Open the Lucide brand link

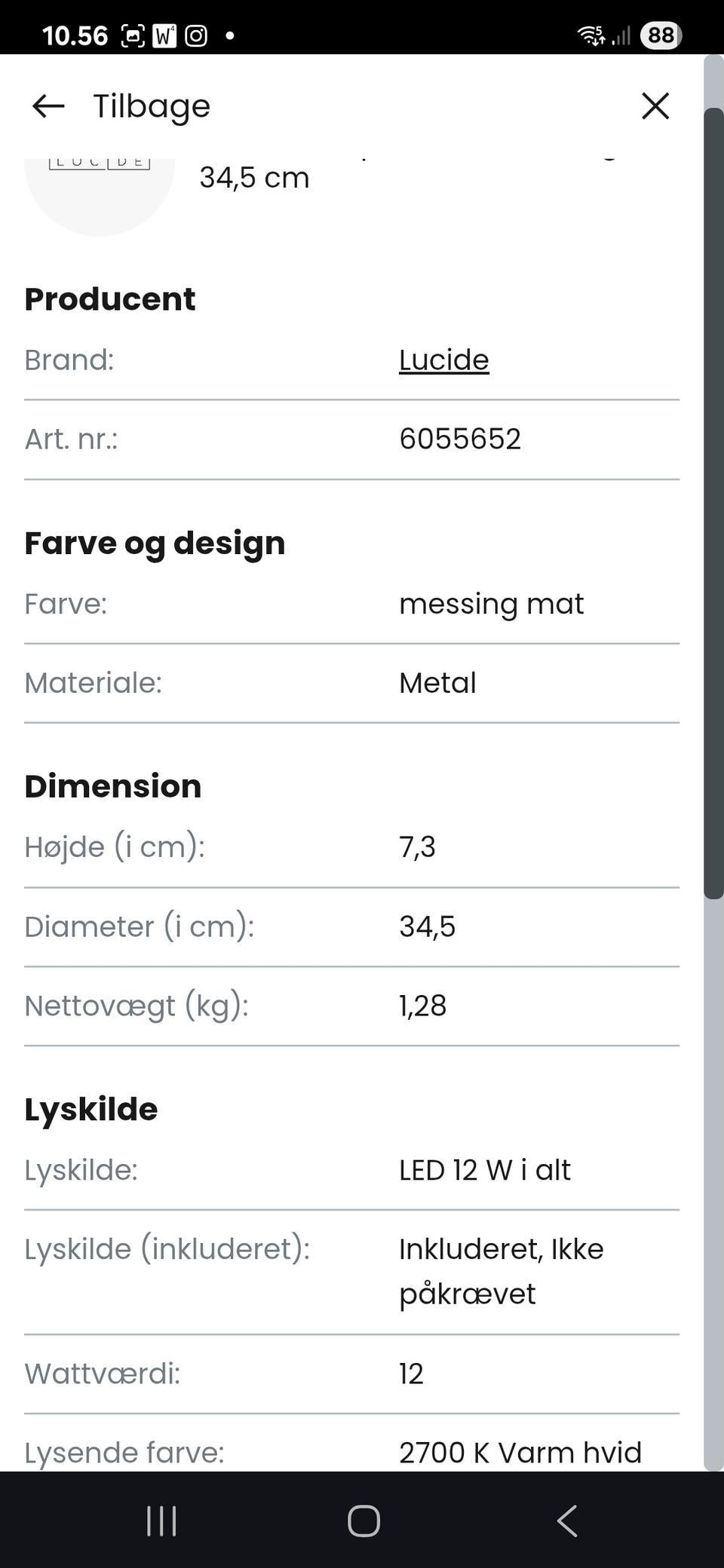[x=443, y=360]
